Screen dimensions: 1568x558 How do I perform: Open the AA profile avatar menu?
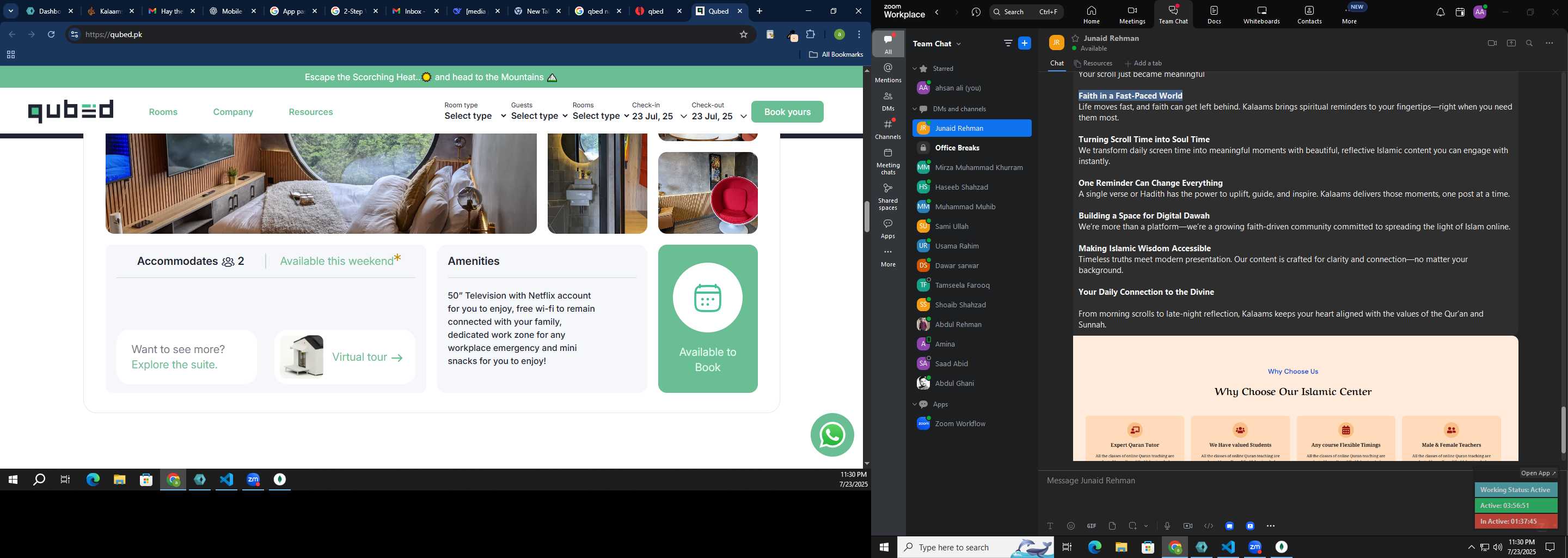pos(1480,12)
